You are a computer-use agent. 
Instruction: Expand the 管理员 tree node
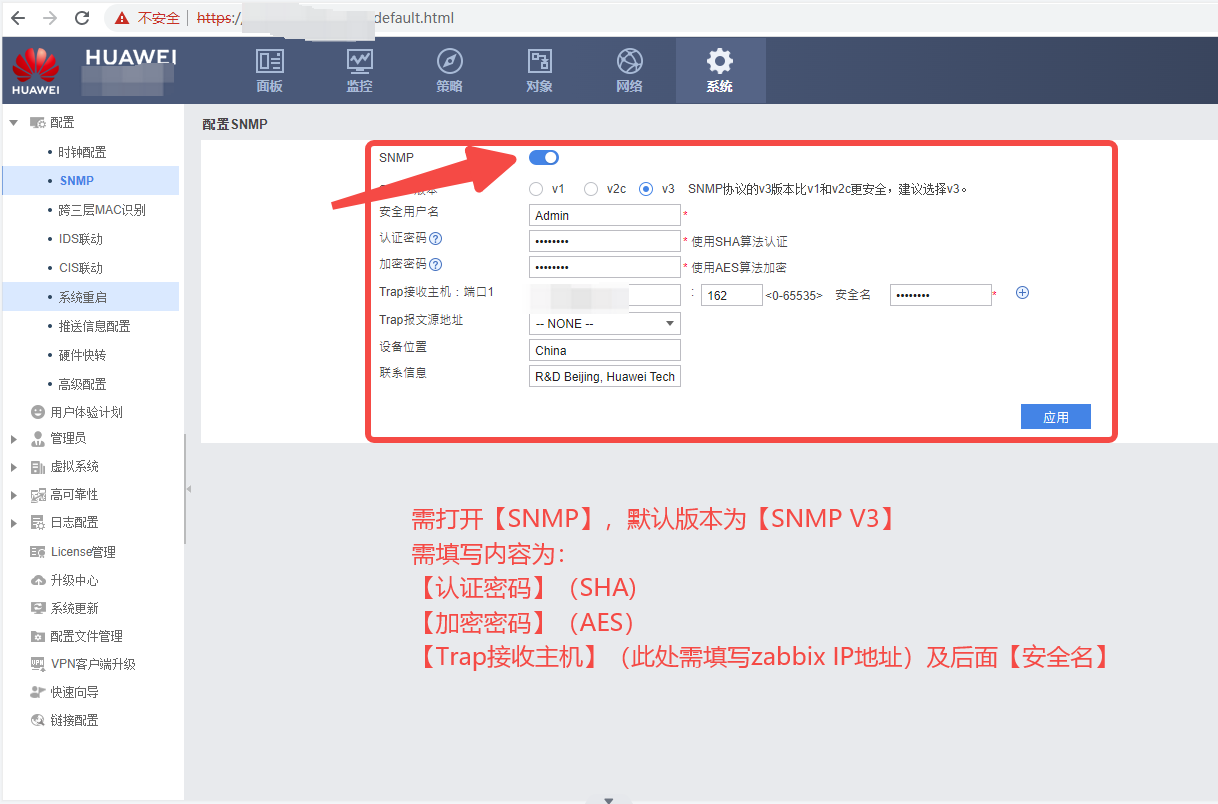[13, 439]
